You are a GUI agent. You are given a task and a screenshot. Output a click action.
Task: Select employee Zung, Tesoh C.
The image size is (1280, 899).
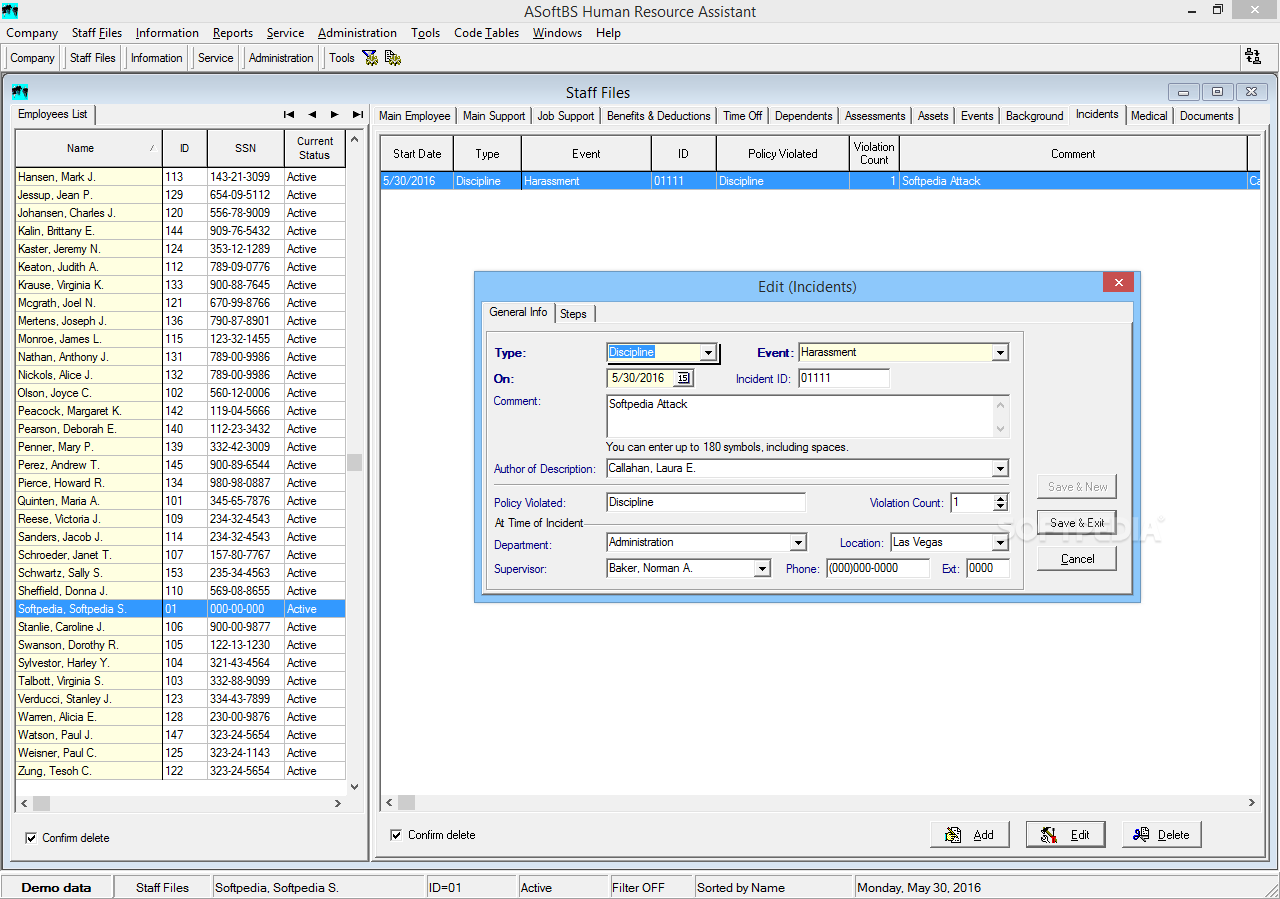click(180, 771)
